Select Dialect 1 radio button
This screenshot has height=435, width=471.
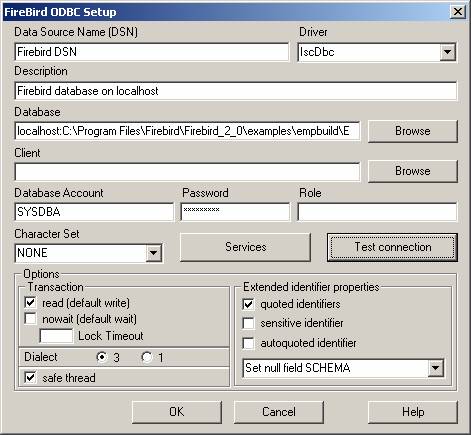(x=147, y=357)
